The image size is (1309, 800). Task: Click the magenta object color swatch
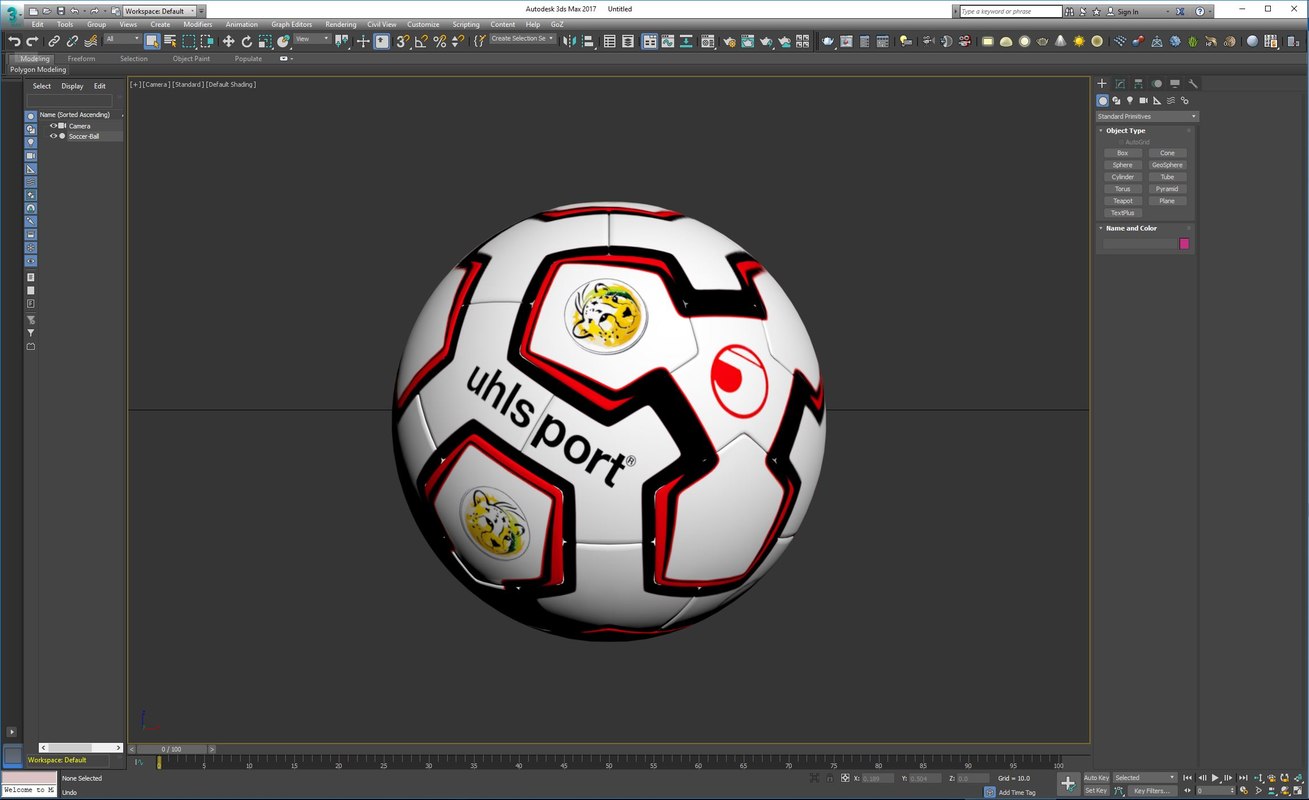(x=1184, y=243)
